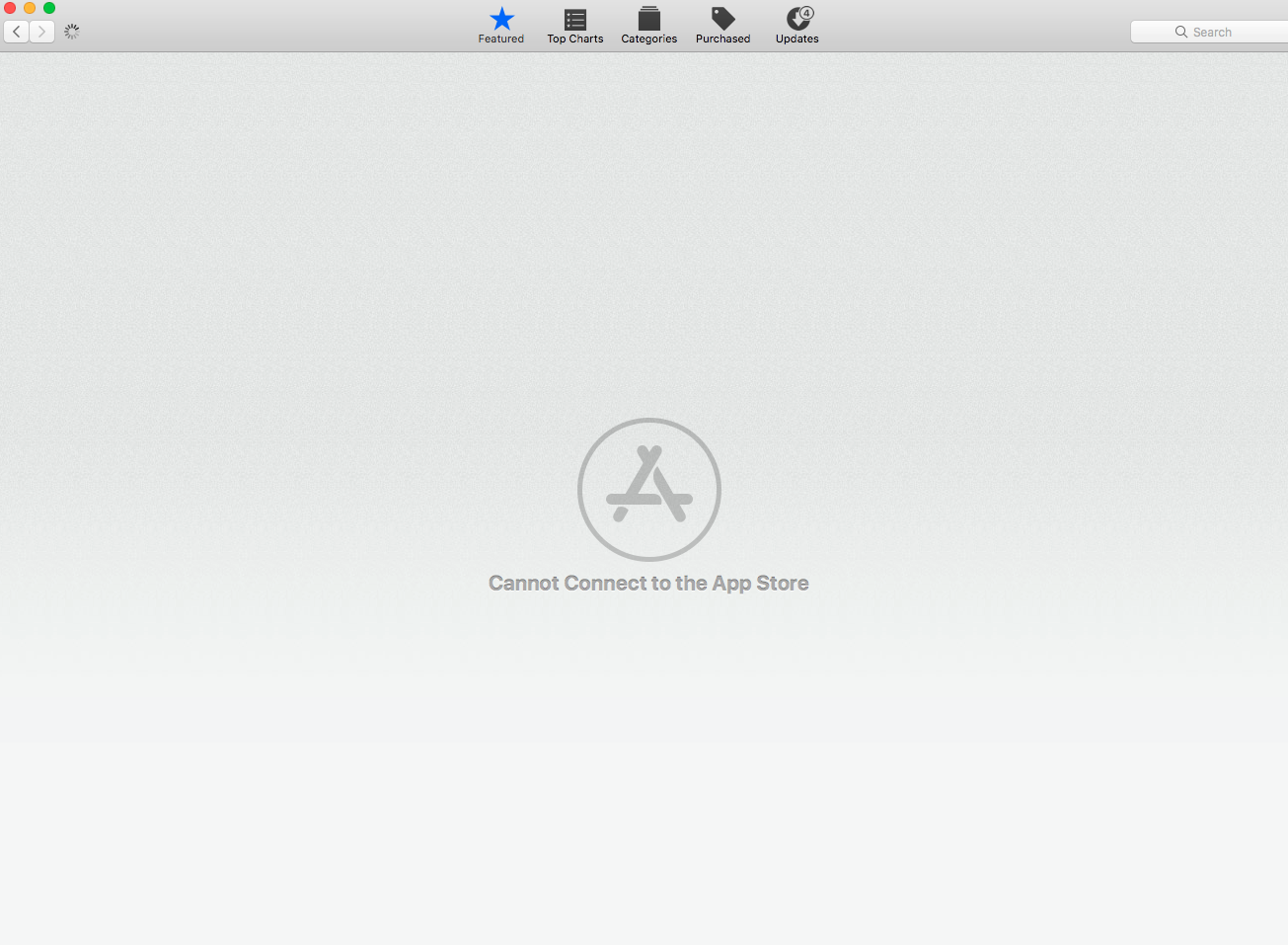Viewport: 1288px width, 945px height.
Task: Open the Updates tab
Action: [797, 26]
